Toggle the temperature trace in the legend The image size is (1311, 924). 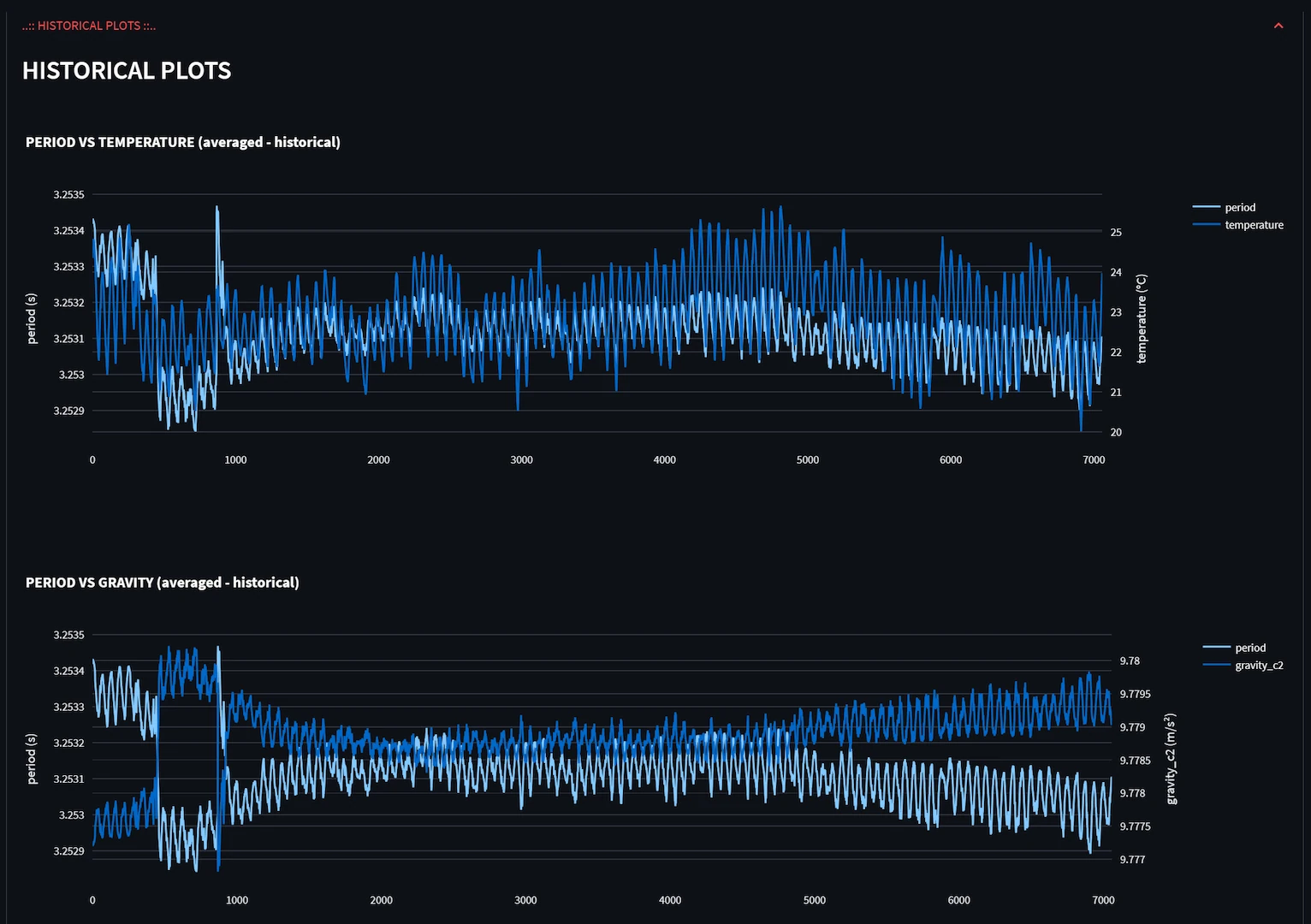click(1253, 225)
